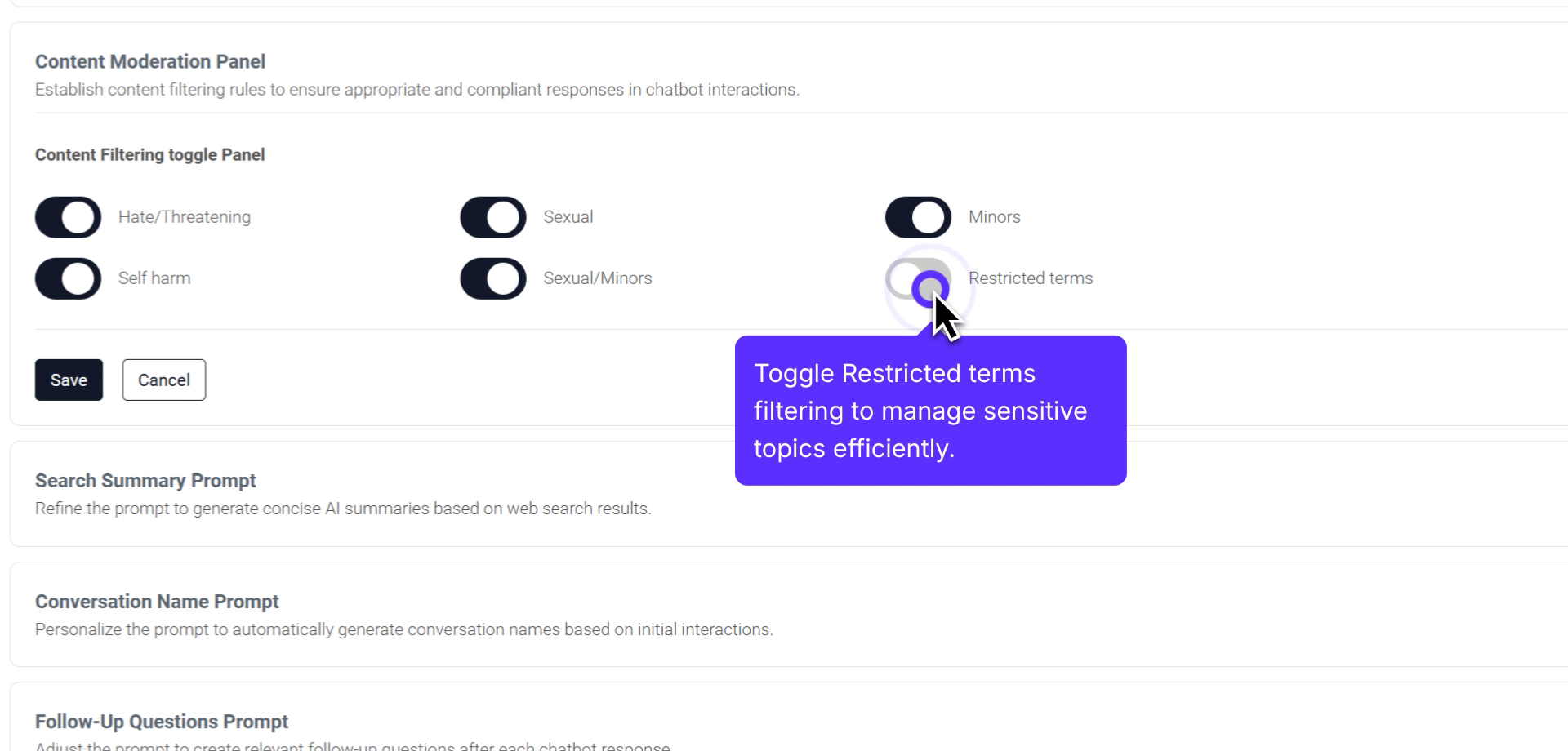Click the Hate/Threatening text label
This screenshot has height=751, width=1568.
185,217
